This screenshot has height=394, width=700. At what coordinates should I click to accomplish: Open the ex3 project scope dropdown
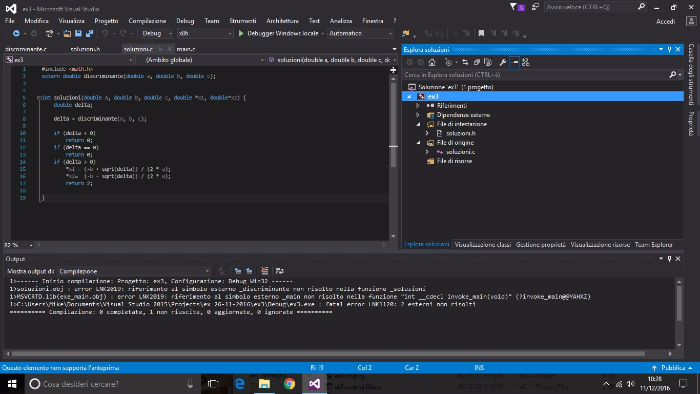pyautogui.click(x=69, y=60)
